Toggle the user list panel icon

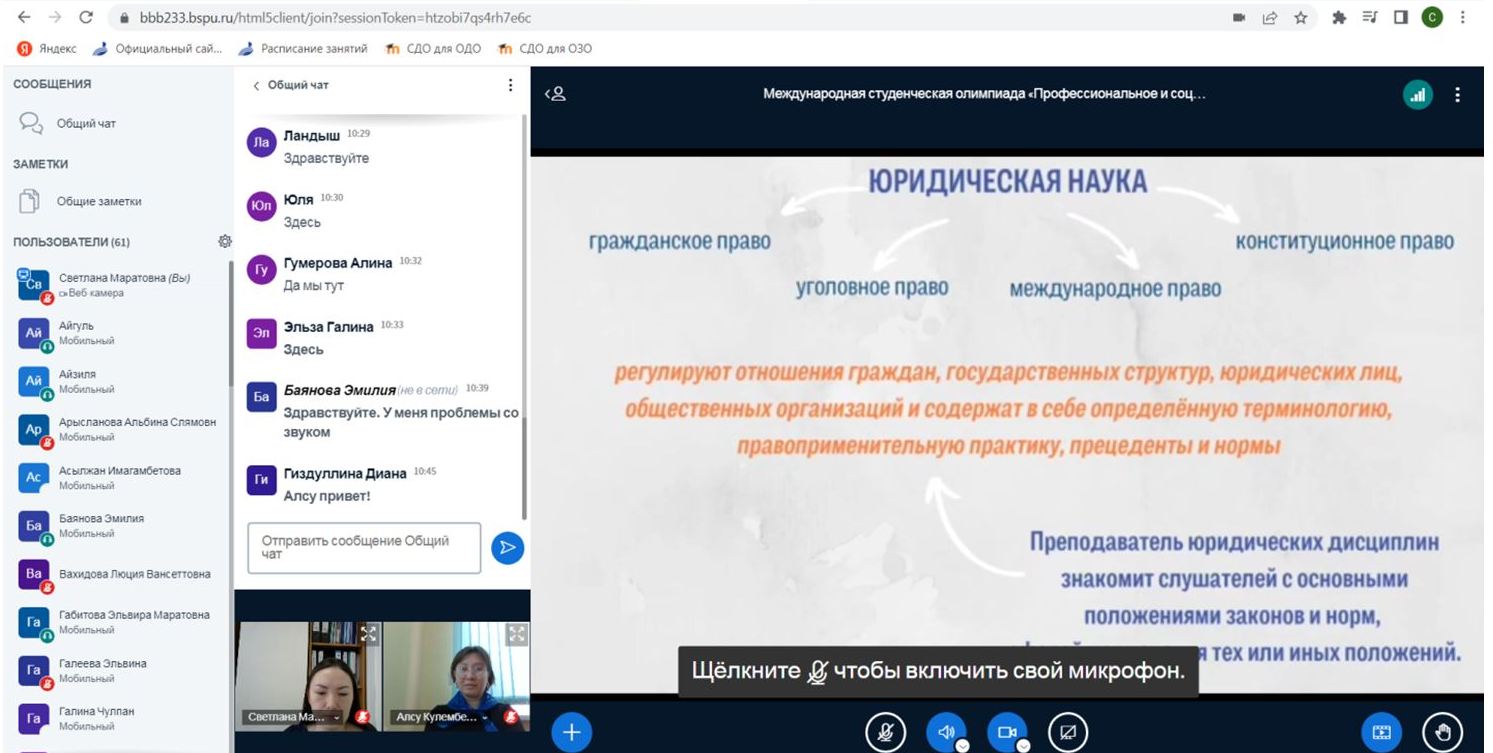tap(555, 94)
